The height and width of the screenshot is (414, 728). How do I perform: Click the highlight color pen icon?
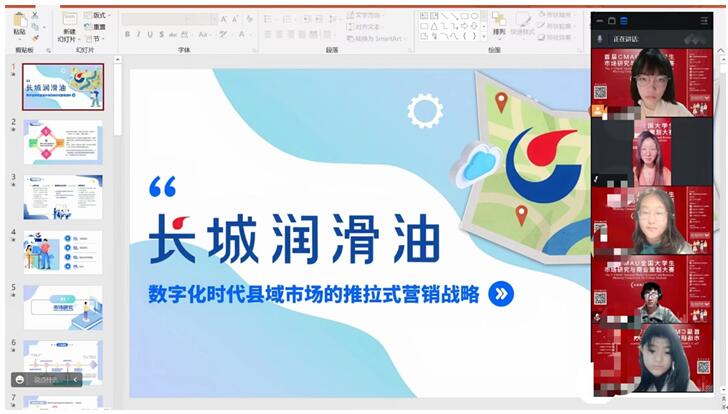tap(224, 34)
